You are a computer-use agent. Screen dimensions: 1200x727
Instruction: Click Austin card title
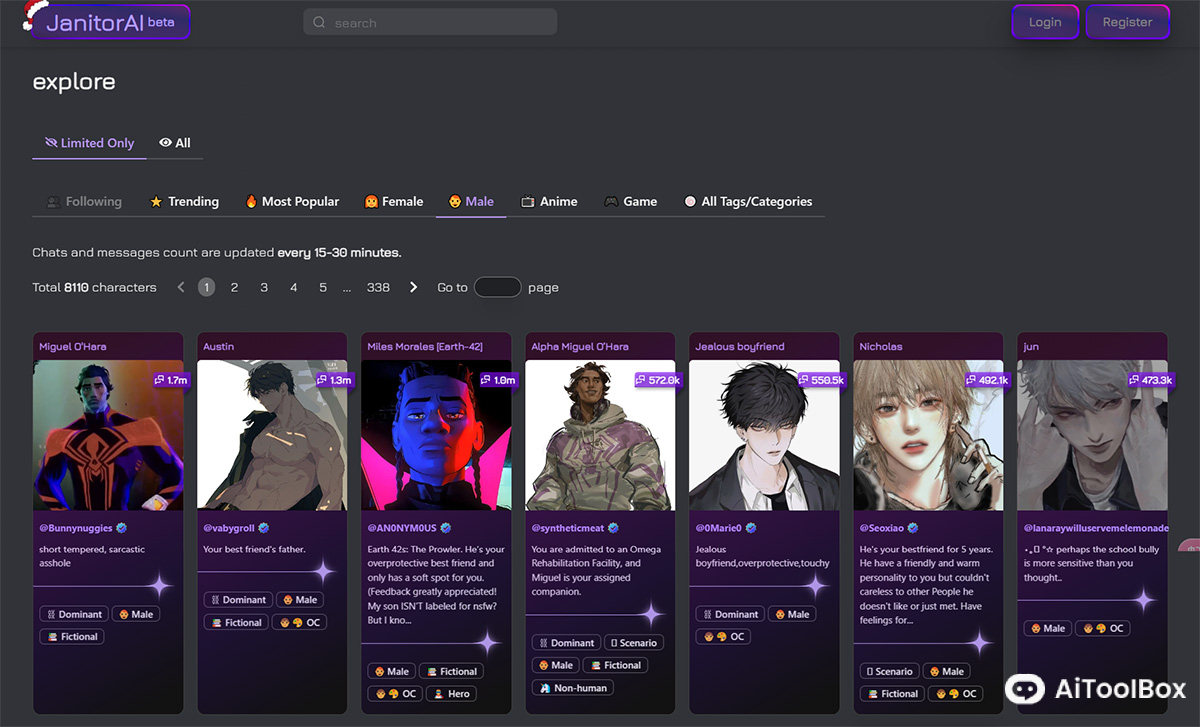219,346
